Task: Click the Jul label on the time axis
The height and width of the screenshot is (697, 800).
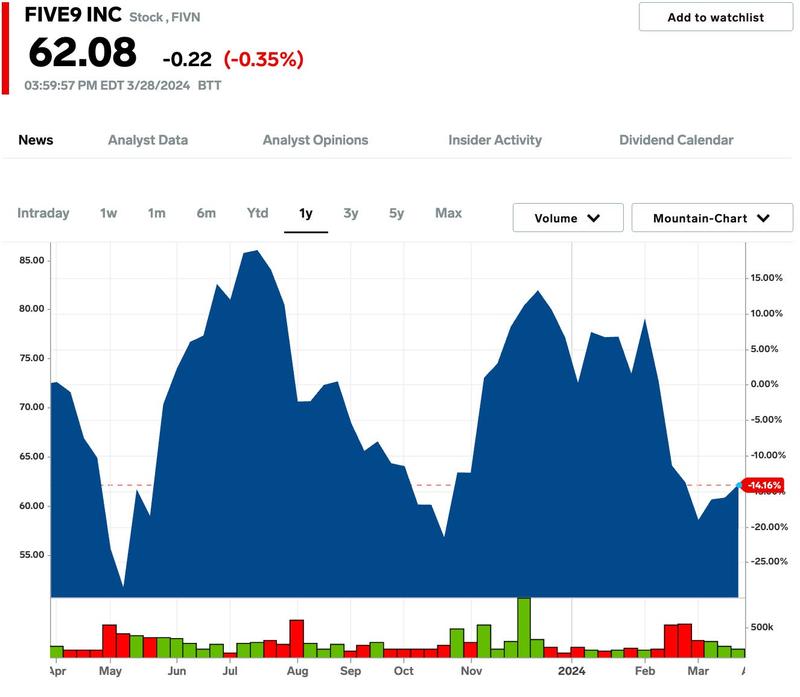Action: coord(230,671)
